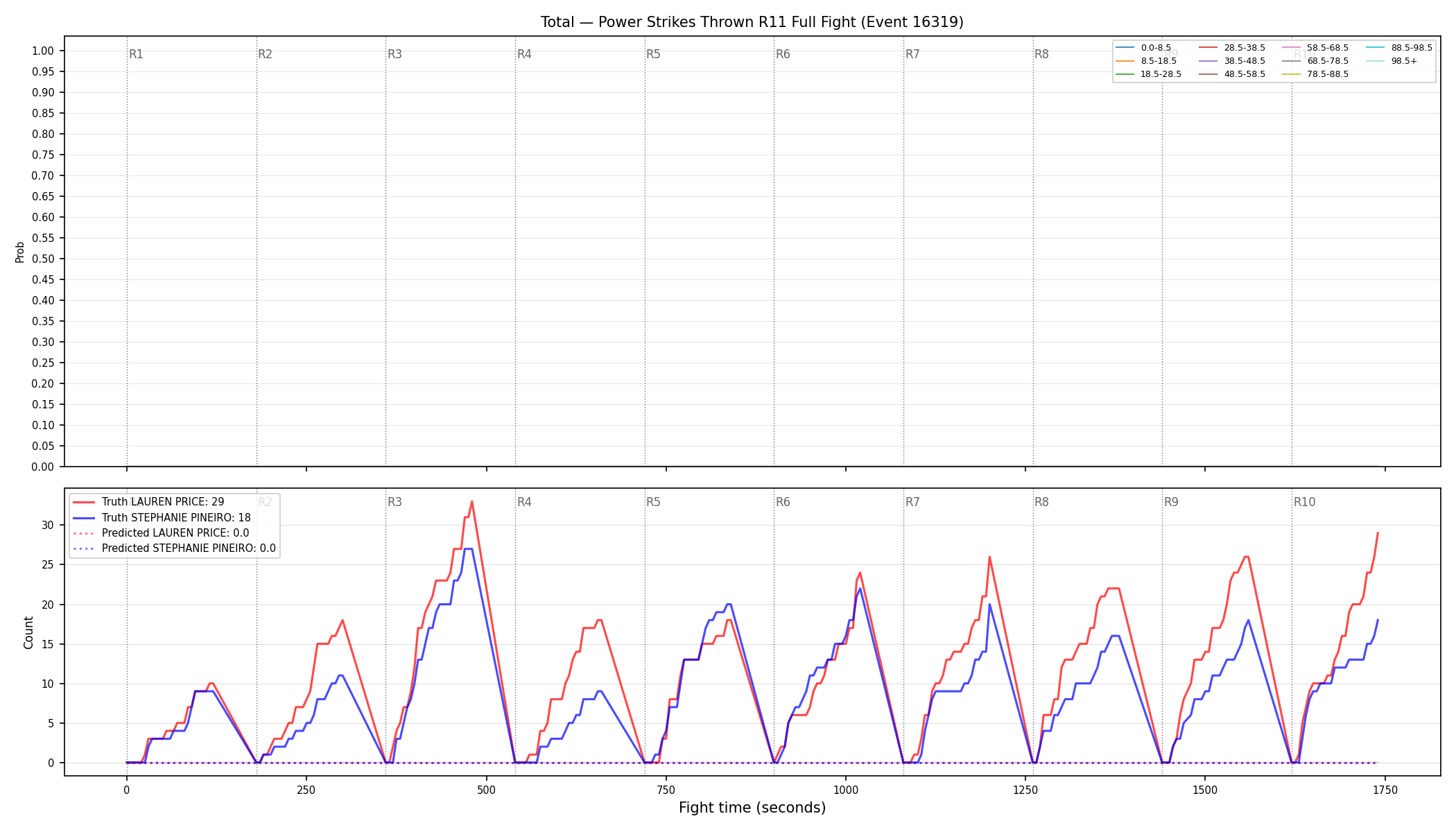Click the R8 round label in top chart
Screen dimensions: 1456x832
1041,54
